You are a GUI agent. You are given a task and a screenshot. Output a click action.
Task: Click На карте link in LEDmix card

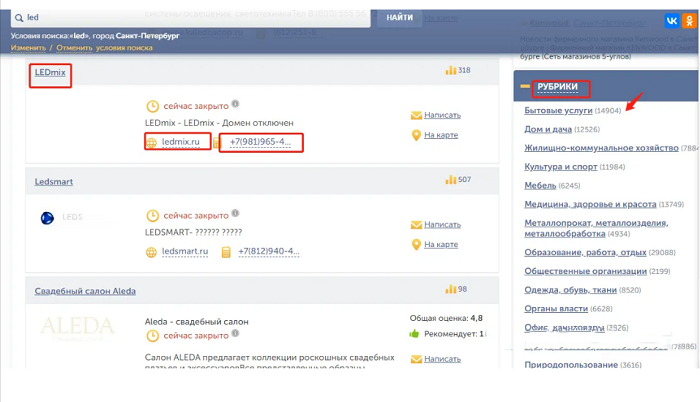tap(441, 135)
